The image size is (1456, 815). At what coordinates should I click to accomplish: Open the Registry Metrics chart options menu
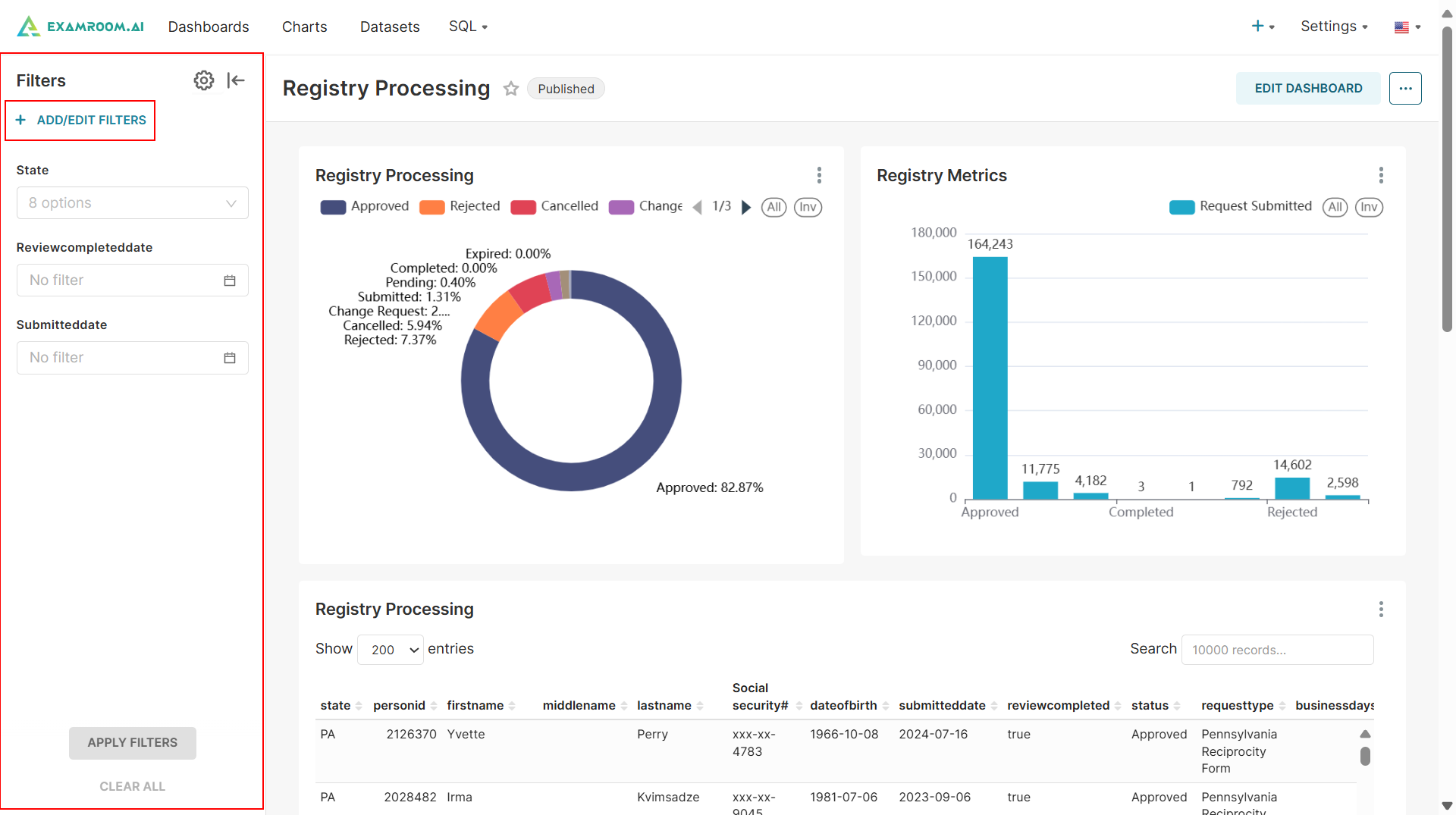[x=1380, y=176]
